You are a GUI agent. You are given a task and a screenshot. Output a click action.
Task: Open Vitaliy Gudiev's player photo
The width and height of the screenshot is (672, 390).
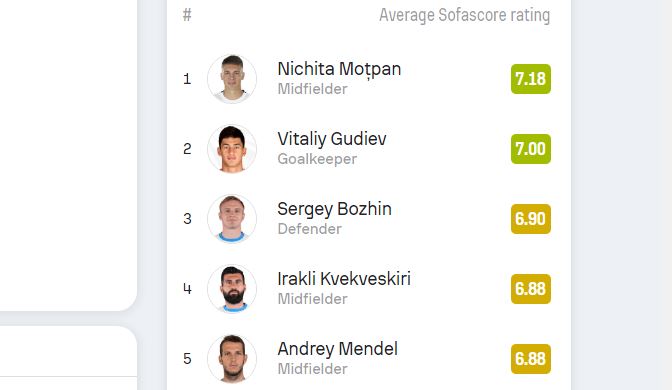click(x=232, y=149)
